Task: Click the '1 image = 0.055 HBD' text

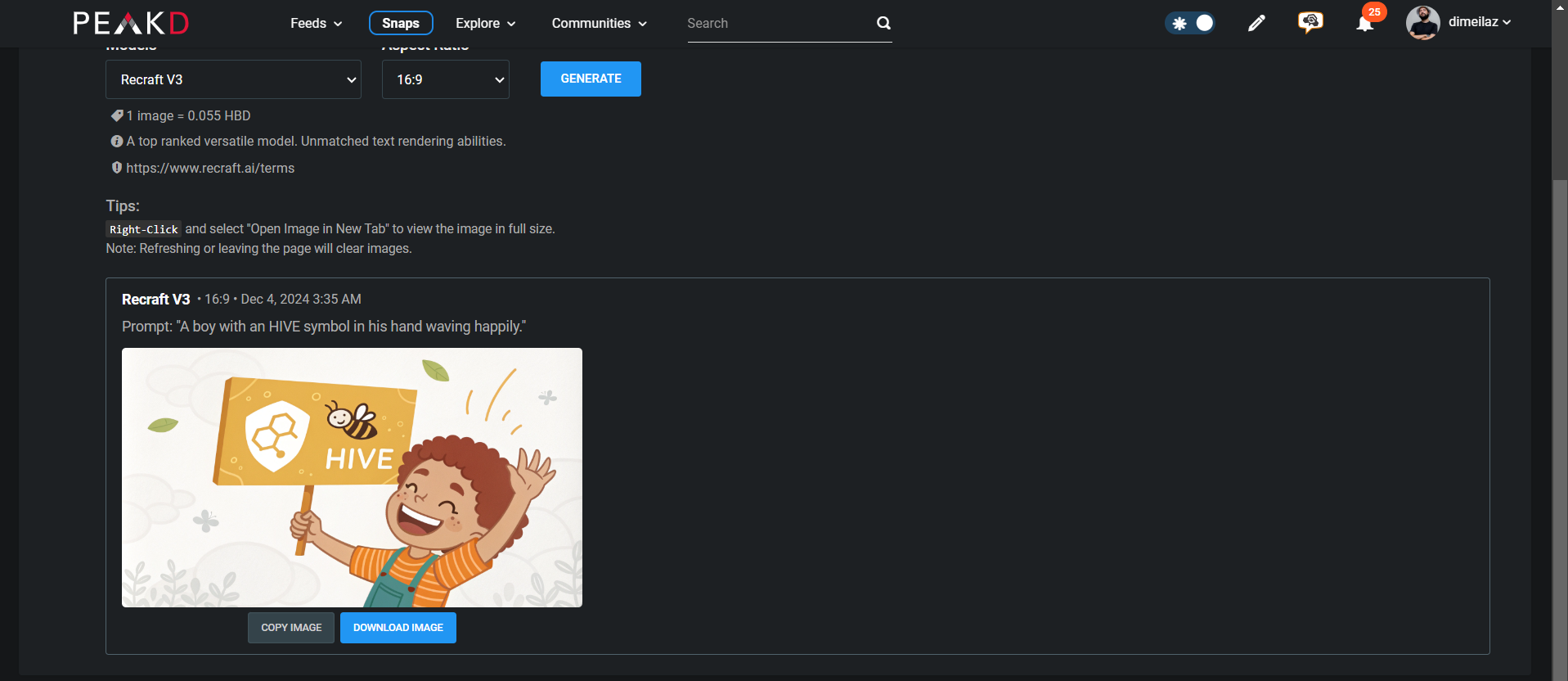Action: (x=188, y=115)
